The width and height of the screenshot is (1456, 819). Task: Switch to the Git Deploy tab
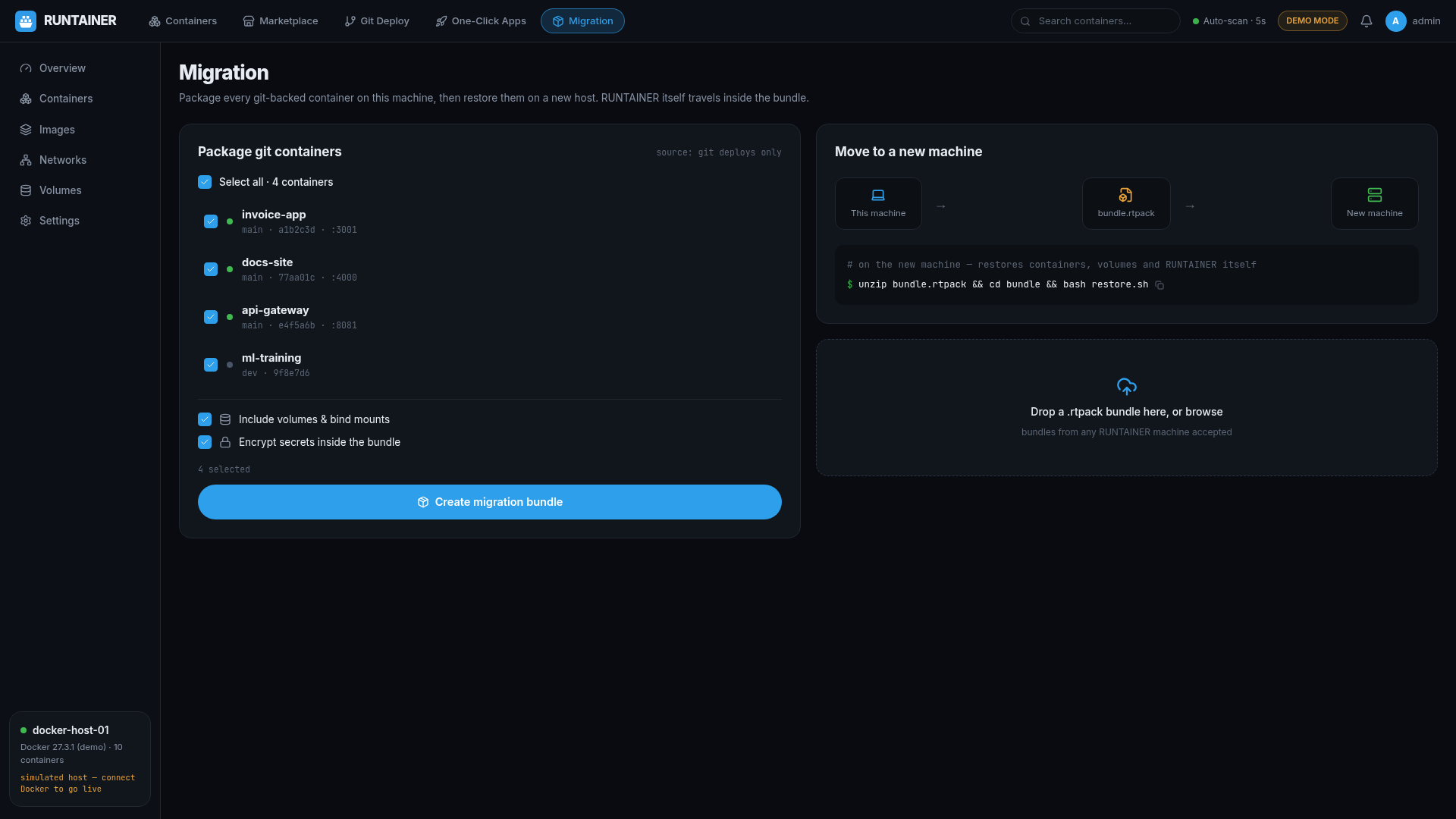[377, 21]
